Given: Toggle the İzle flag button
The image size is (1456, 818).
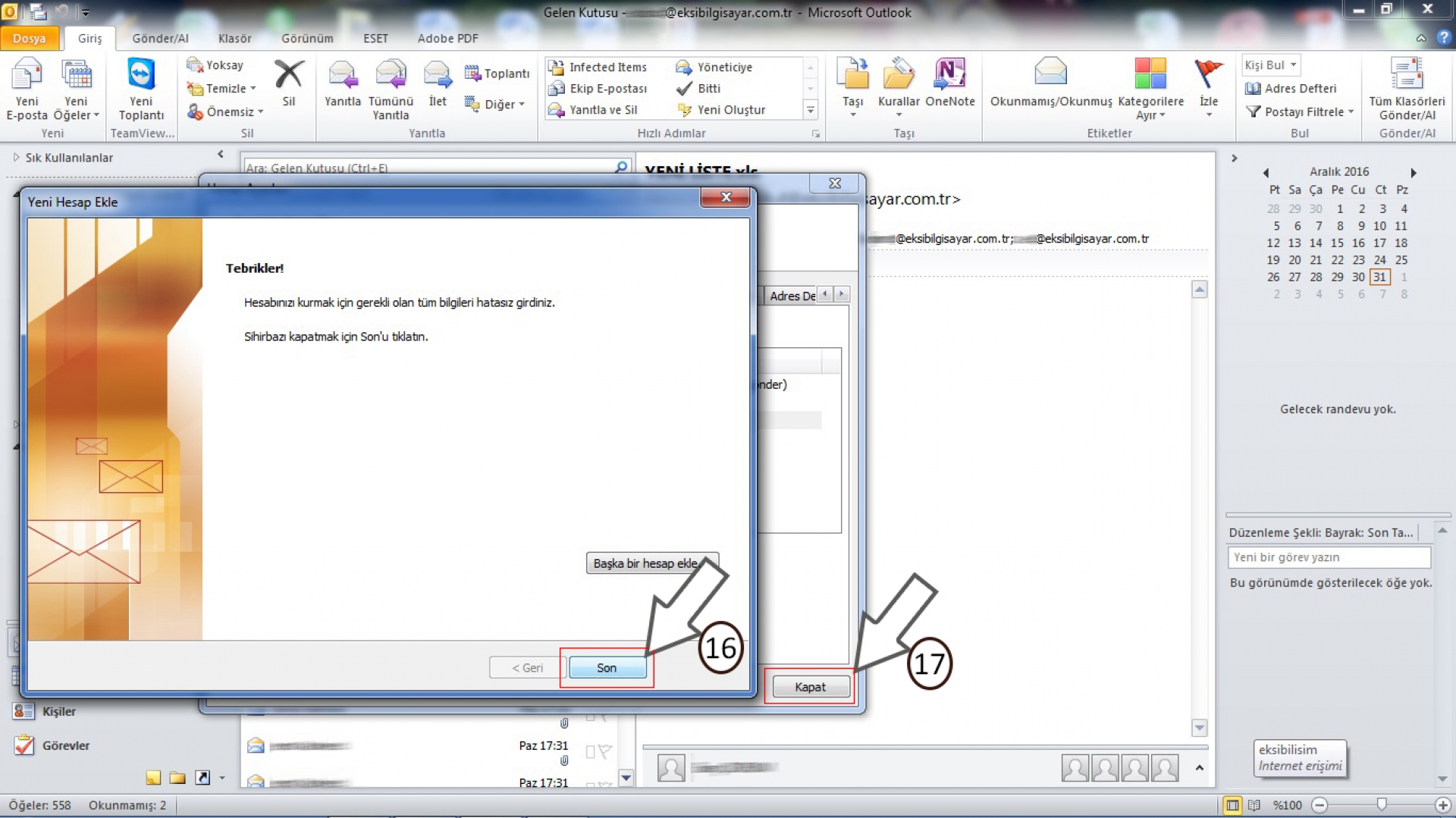Looking at the screenshot, I should [1208, 74].
